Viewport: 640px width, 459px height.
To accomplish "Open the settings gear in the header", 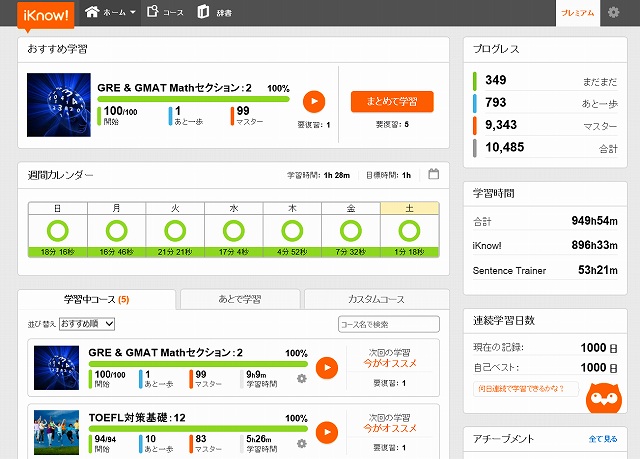I will 613,12.
